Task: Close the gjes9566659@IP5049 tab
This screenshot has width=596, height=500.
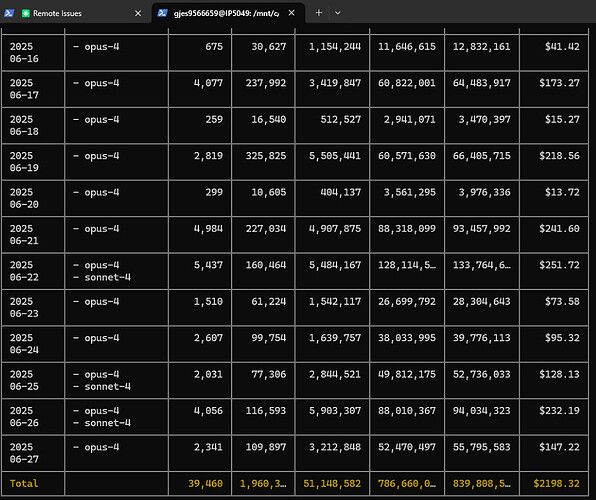Action: [292, 13]
